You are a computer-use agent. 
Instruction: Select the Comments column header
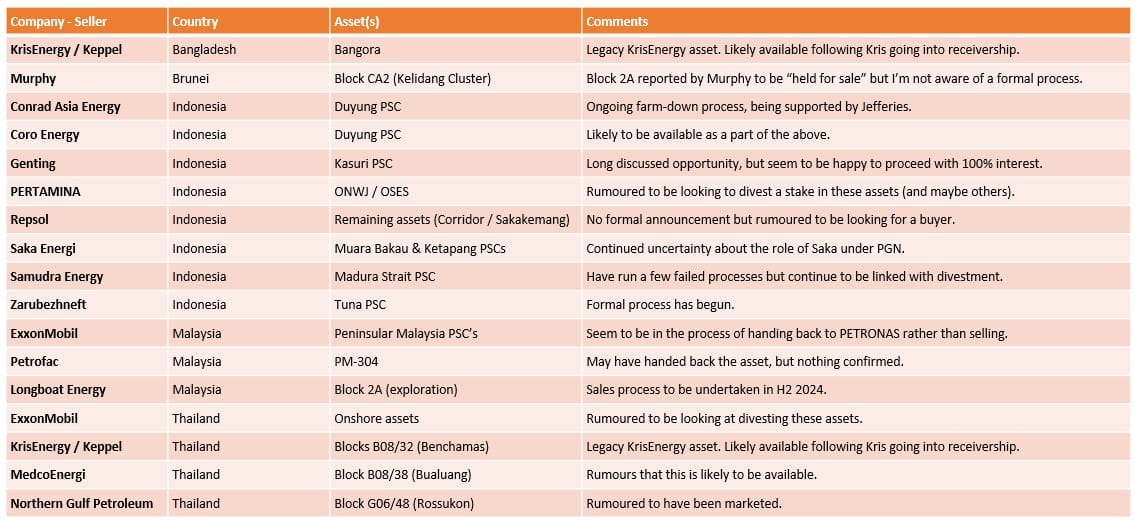pos(617,21)
